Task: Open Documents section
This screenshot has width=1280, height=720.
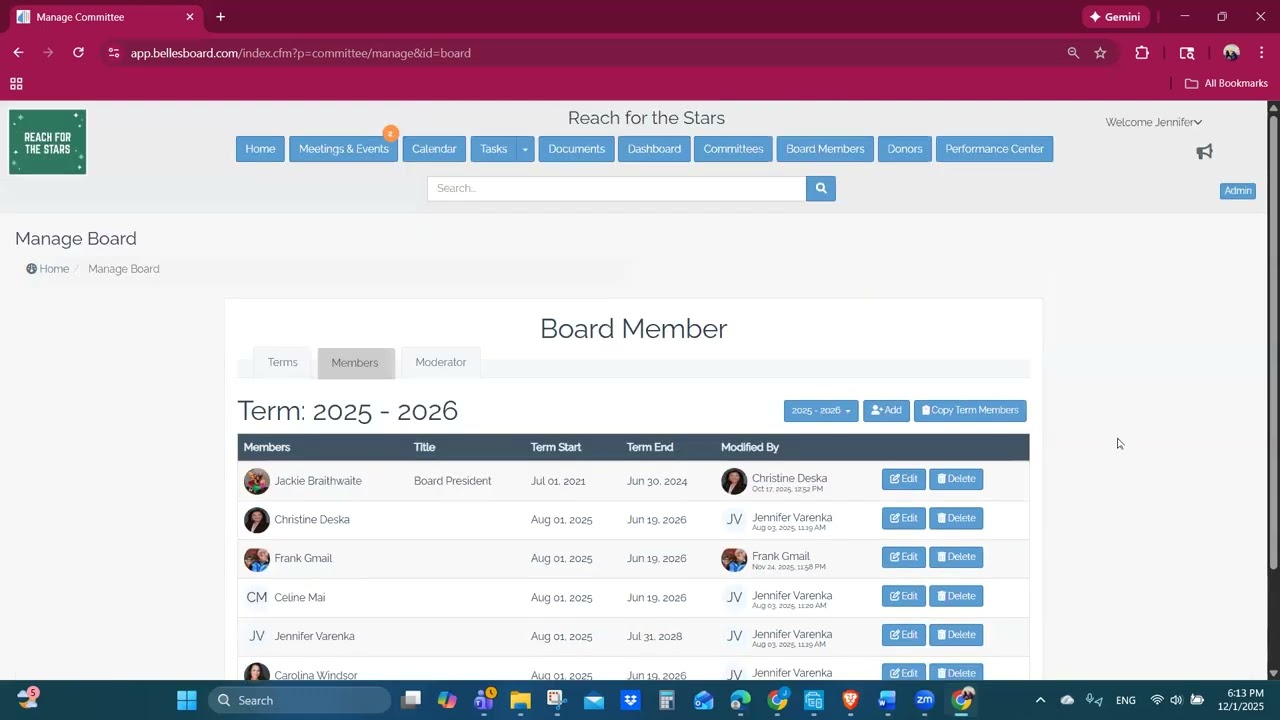Action: pyautogui.click(x=576, y=149)
